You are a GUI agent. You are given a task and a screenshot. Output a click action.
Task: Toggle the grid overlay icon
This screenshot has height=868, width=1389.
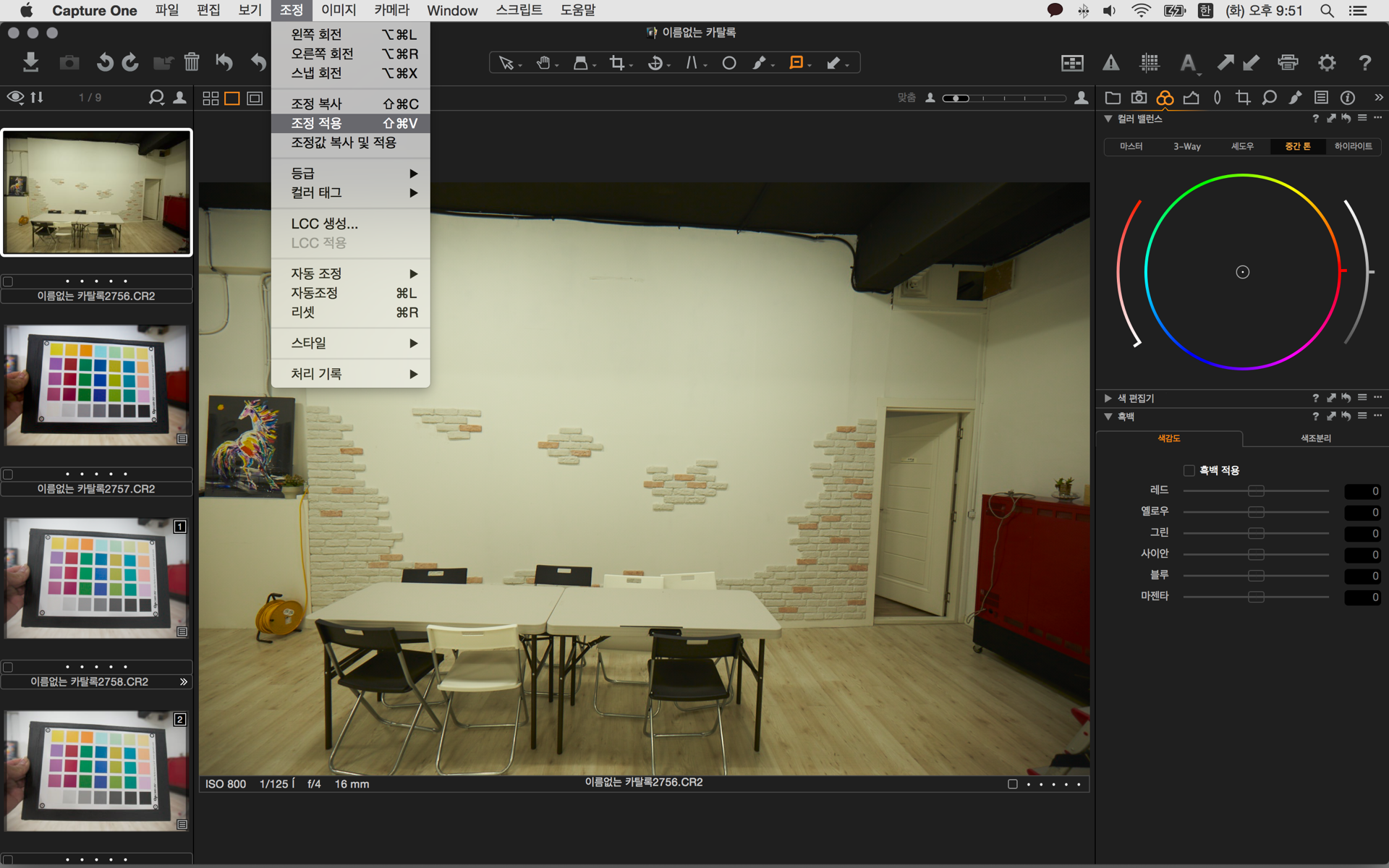point(1150,63)
